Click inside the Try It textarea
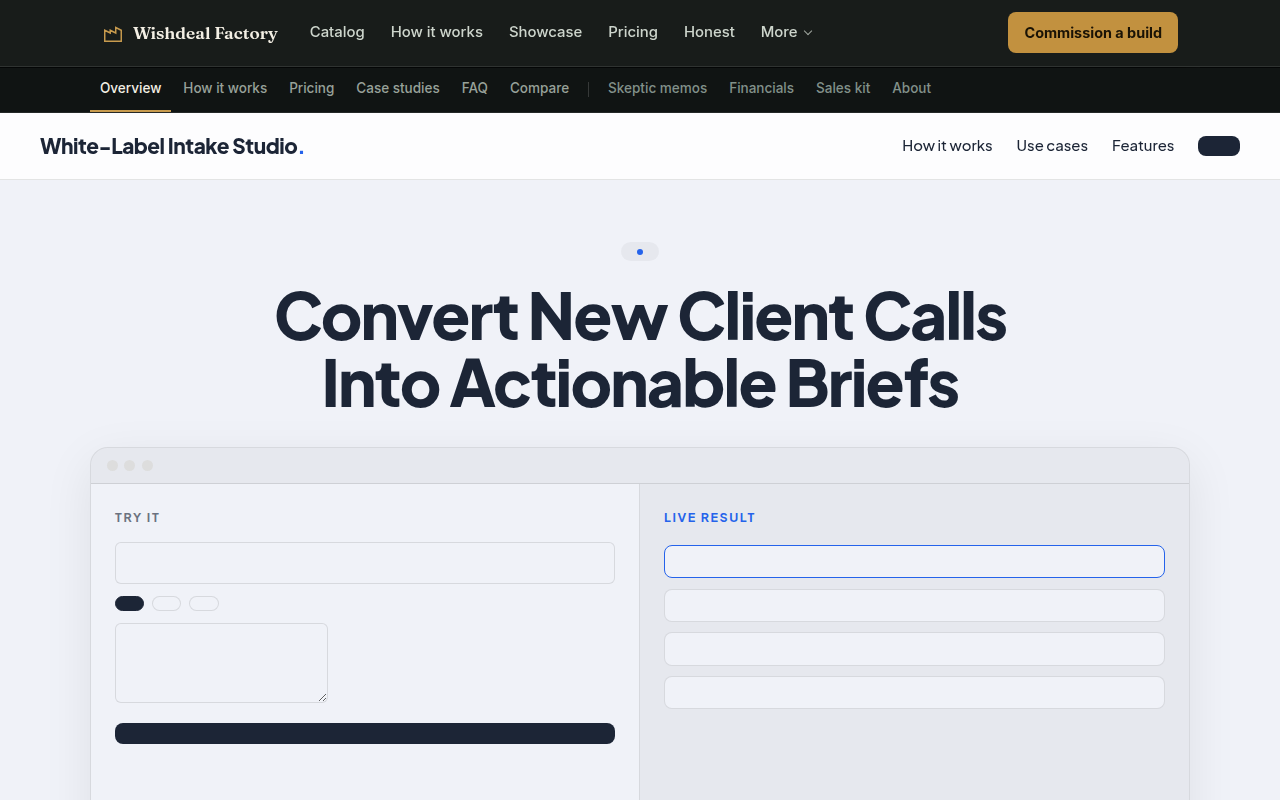This screenshot has width=1280, height=800. 221,663
